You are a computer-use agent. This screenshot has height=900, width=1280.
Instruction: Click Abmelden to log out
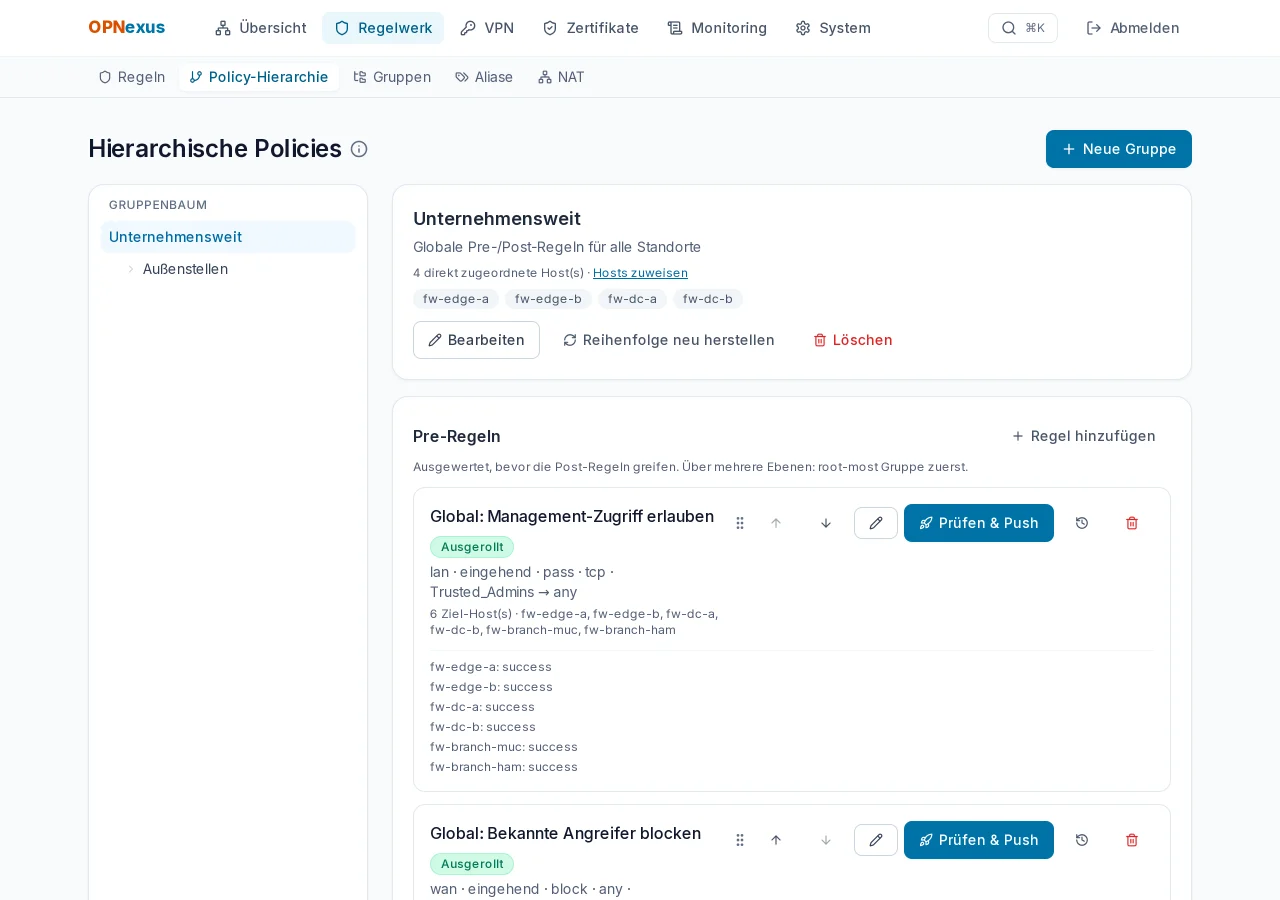tap(1133, 28)
